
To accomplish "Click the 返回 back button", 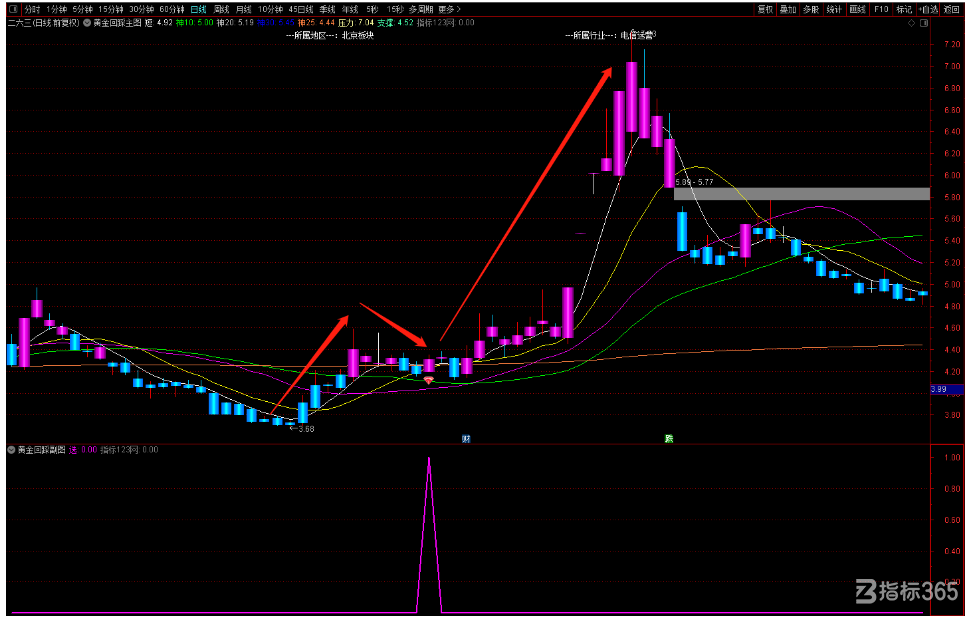I will click(951, 9).
